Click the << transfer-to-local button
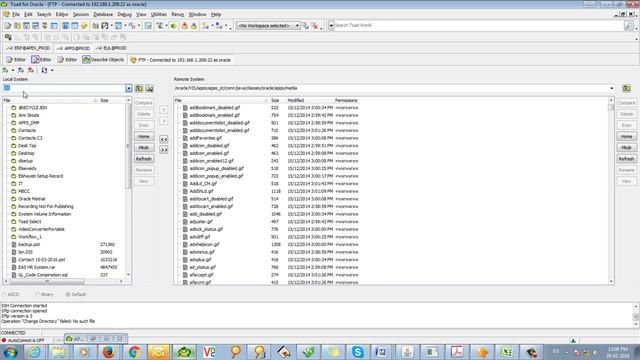640x360 pixels. click(x=164, y=139)
